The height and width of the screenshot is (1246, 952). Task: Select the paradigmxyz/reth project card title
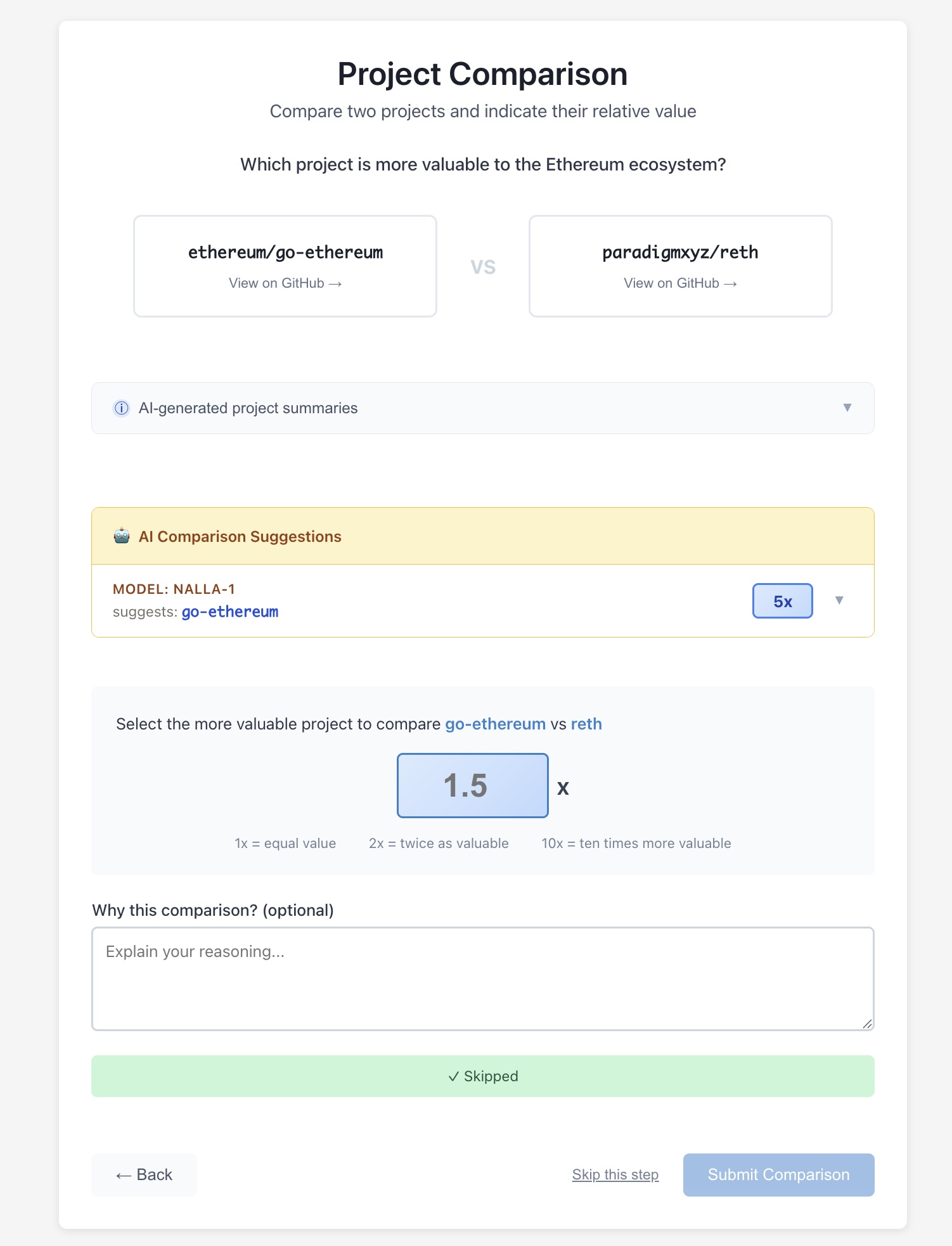pos(680,253)
